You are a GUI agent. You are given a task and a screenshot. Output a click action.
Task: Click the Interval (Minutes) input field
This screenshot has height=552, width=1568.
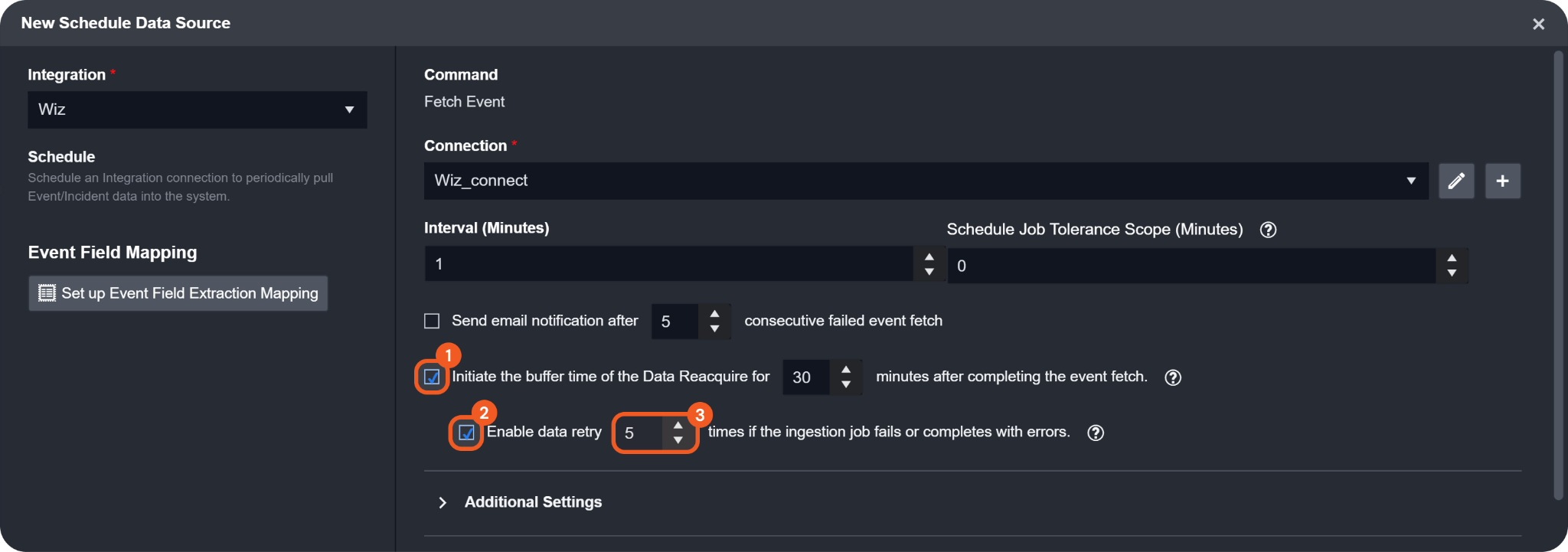pyautogui.click(x=666, y=264)
